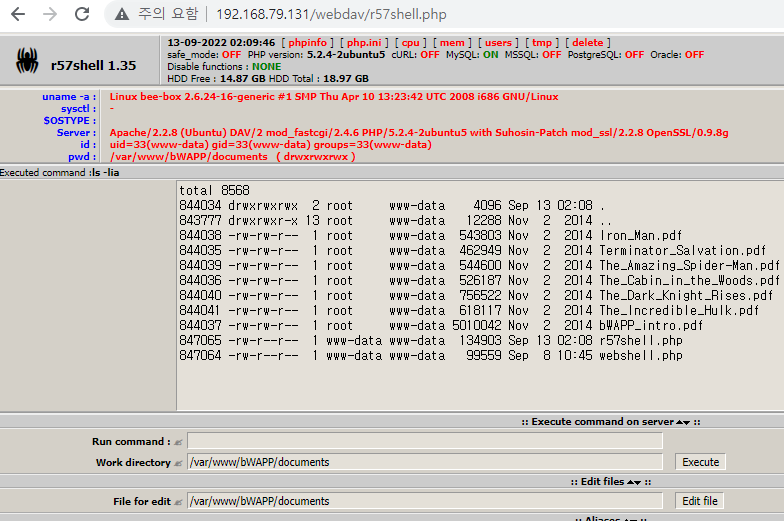This screenshot has width=784, height=521.
Task: Open the phpinfo link
Action: [308, 42]
